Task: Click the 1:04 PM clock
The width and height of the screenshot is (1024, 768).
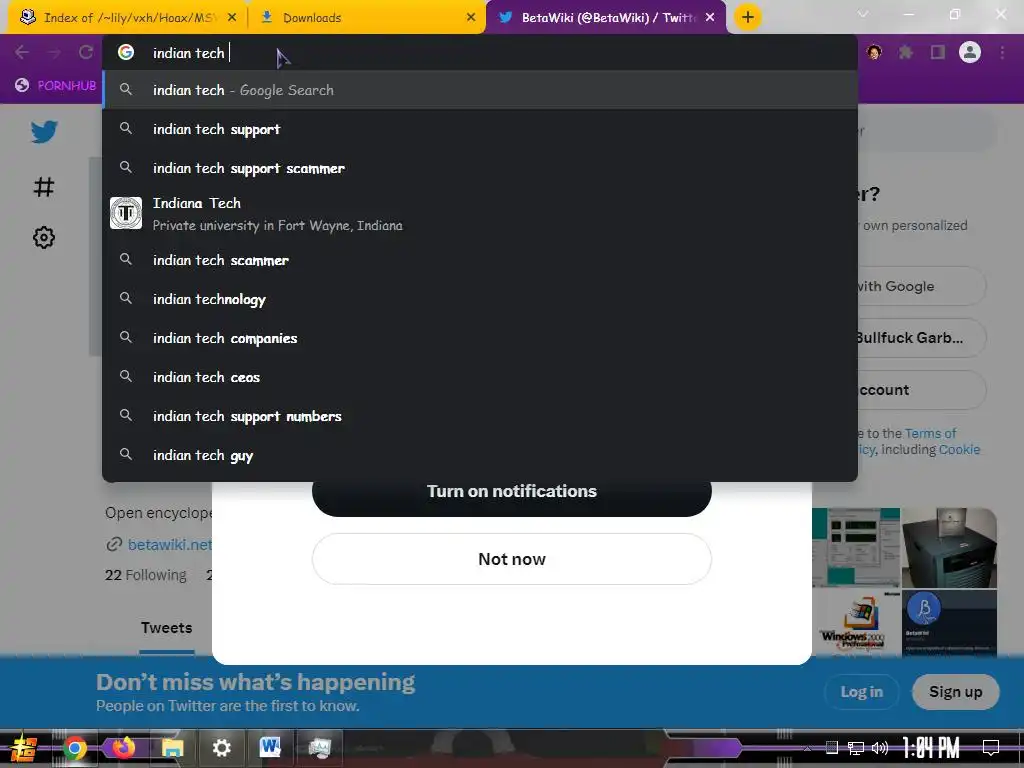Action: pos(931,748)
